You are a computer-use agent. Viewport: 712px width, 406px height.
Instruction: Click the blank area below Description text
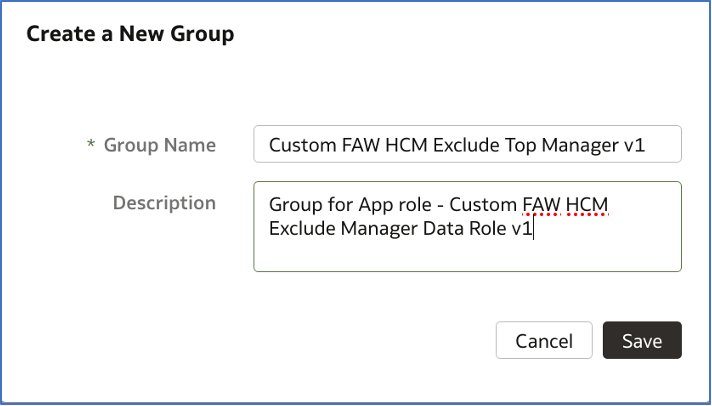(x=467, y=255)
